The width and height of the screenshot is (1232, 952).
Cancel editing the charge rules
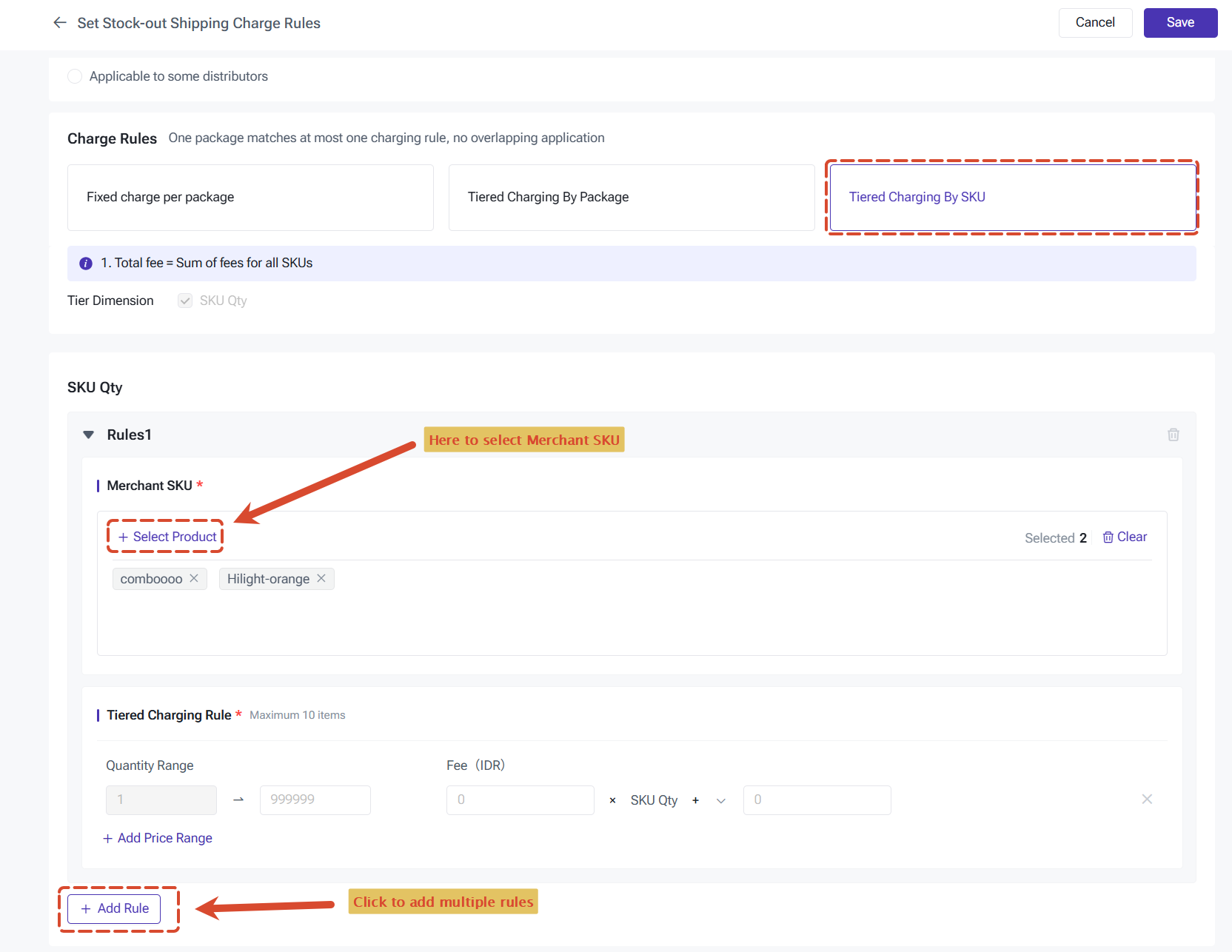[1095, 23]
